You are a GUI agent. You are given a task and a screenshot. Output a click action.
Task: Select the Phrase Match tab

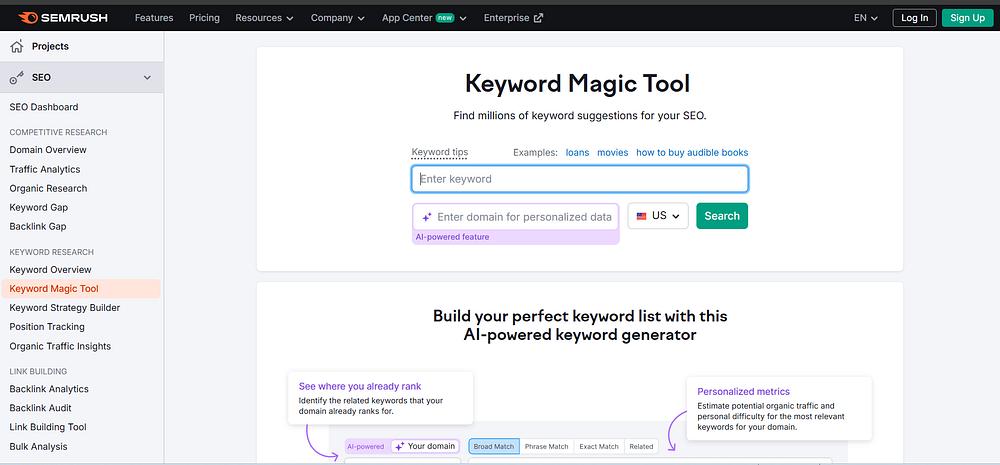(x=547, y=447)
